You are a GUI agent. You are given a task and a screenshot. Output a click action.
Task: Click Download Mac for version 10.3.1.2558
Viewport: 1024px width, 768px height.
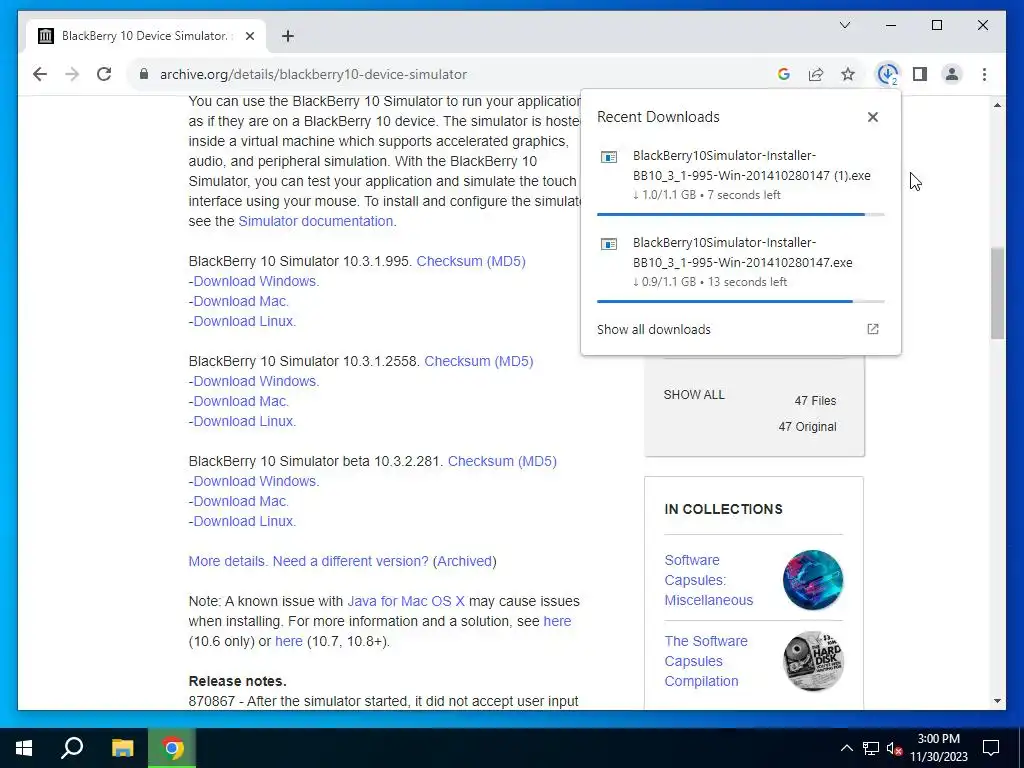pos(240,402)
